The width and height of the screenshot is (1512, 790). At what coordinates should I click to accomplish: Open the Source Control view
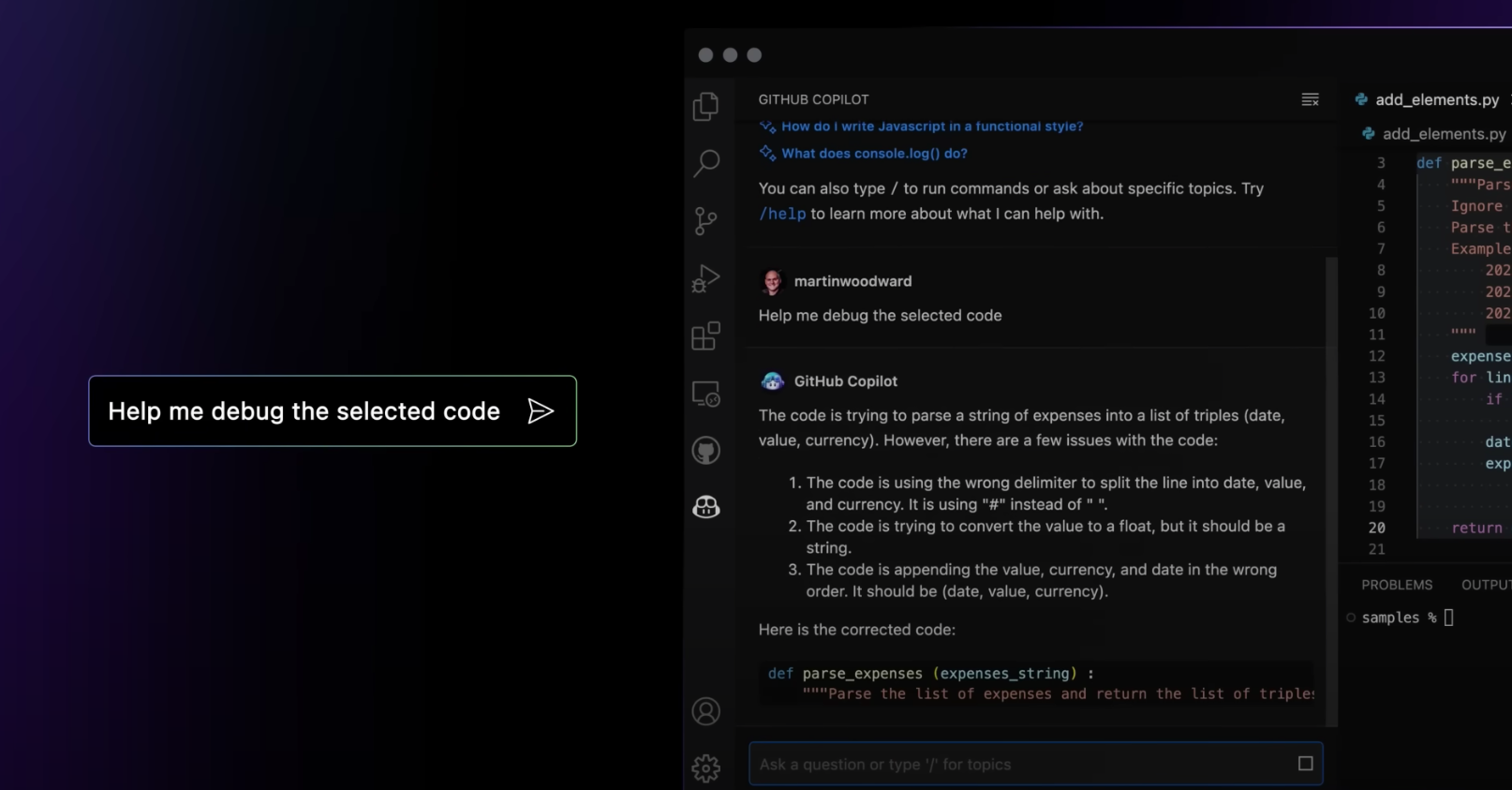point(706,221)
